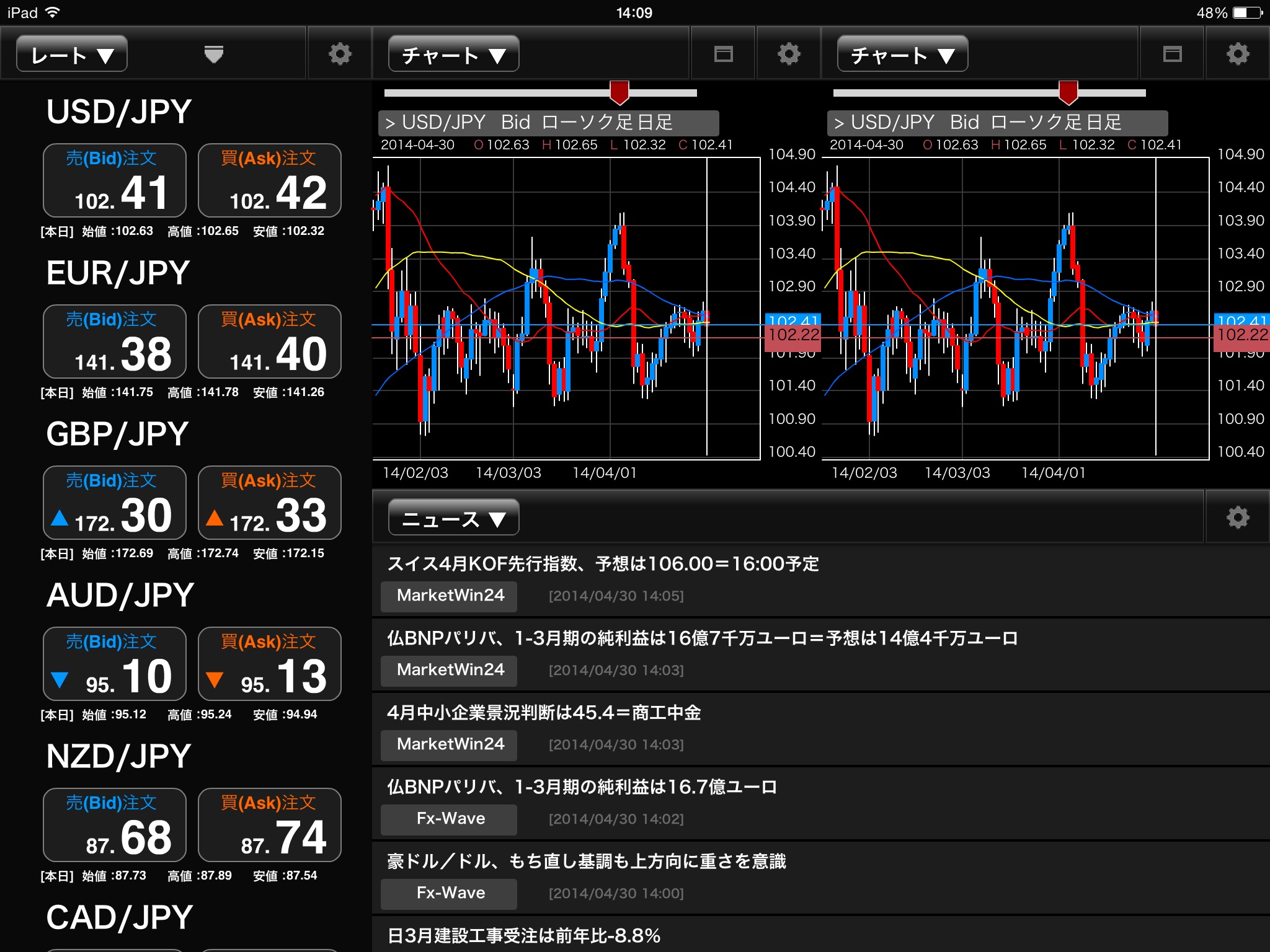Open news 4月中小企業景況判断は45.4 headline
Screen dimensions: 1270x952
(x=544, y=713)
